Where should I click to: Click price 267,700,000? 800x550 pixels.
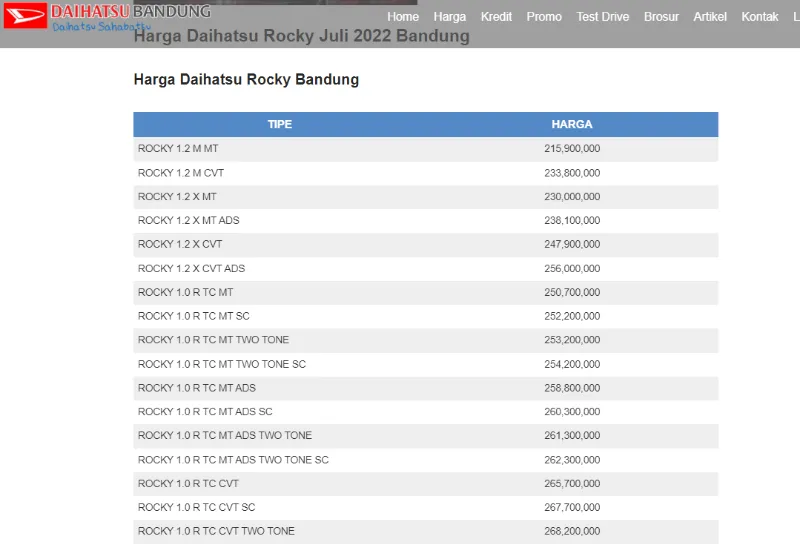(x=572, y=508)
